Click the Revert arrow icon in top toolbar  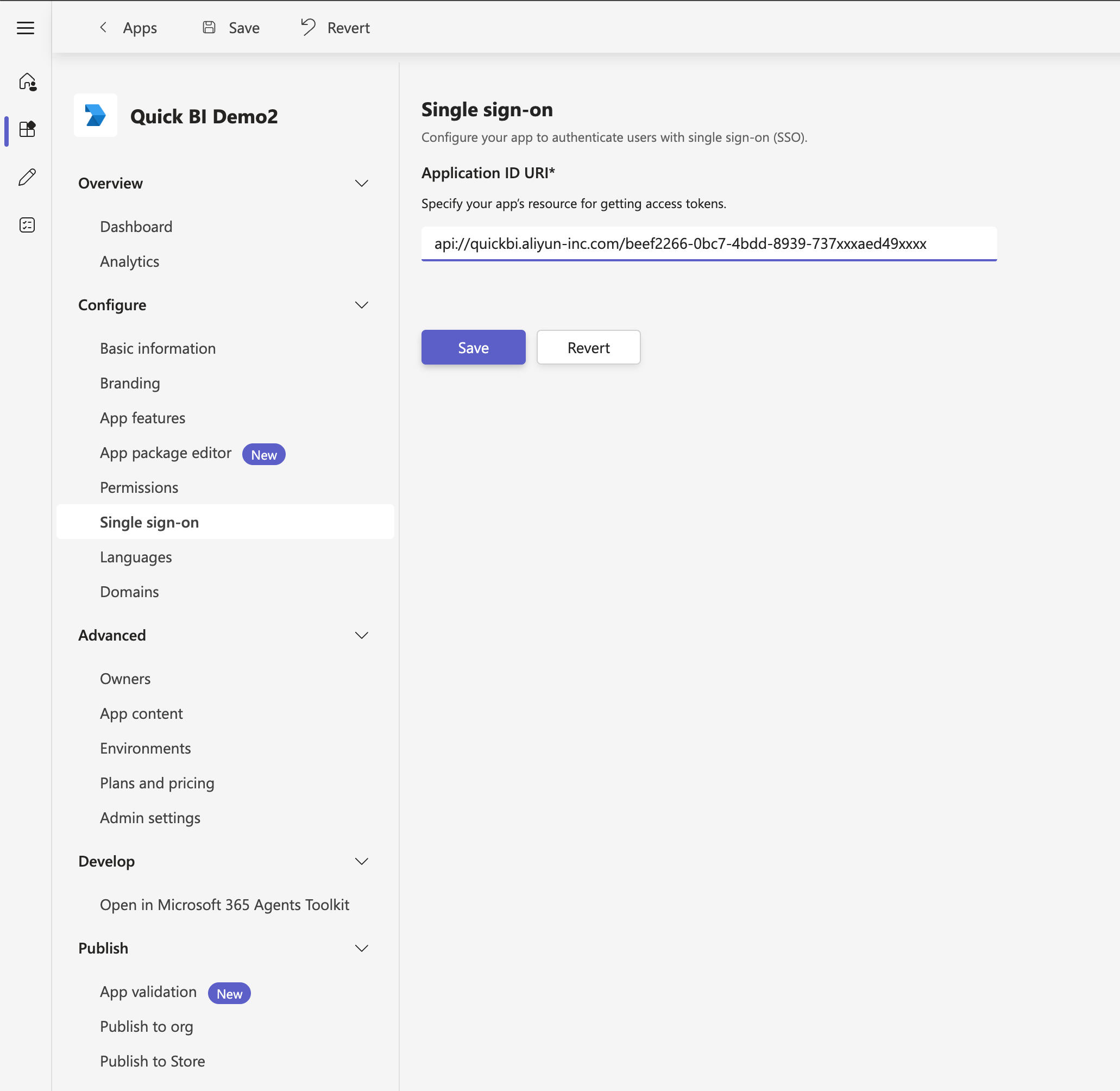click(308, 27)
